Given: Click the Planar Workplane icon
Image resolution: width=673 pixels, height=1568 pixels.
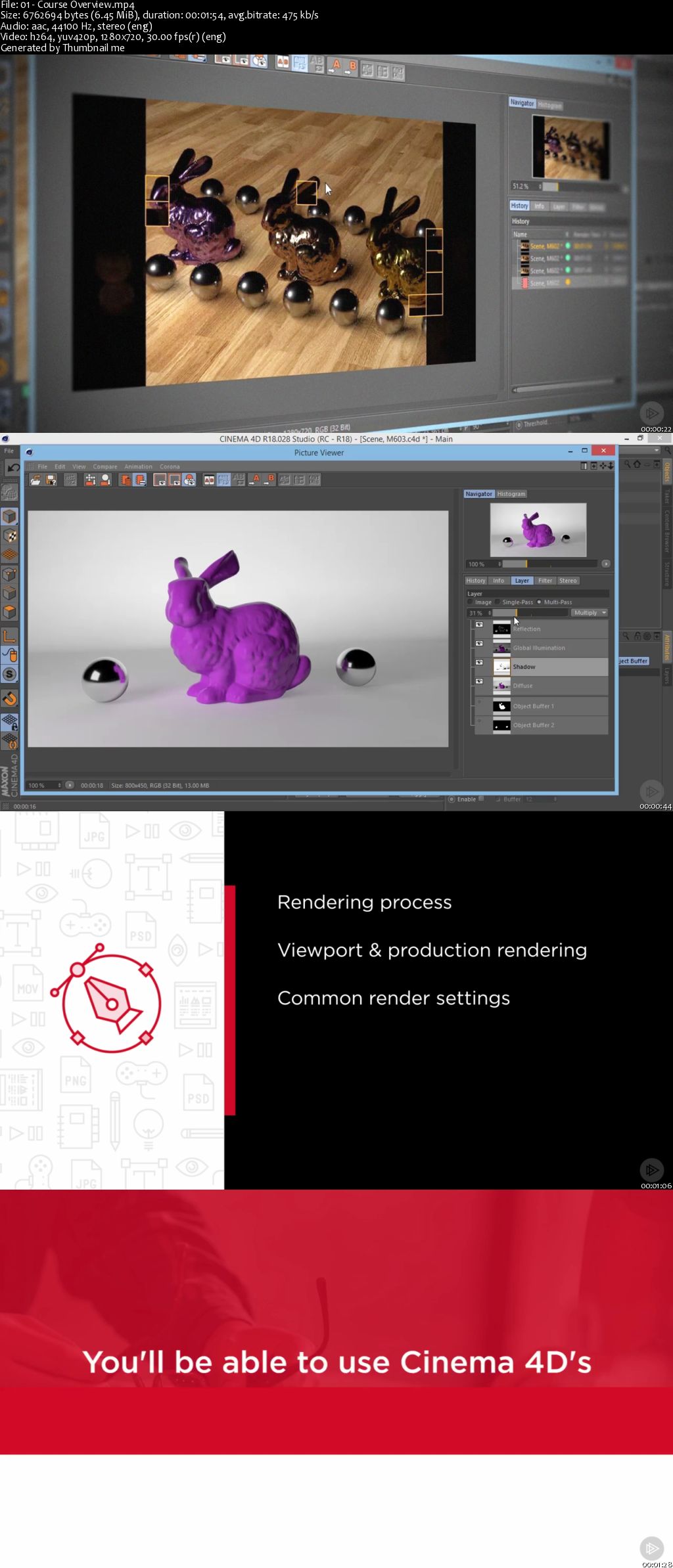Looking at the screenshot, I should point(9,741).
